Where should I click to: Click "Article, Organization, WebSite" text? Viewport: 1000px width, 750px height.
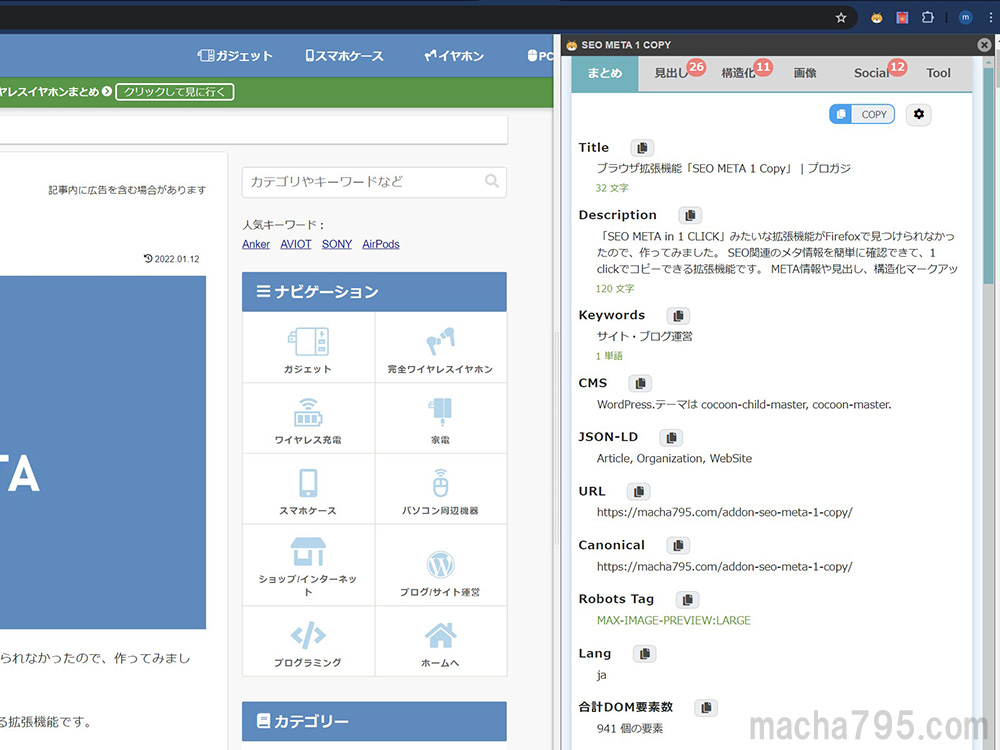[674, 459]
